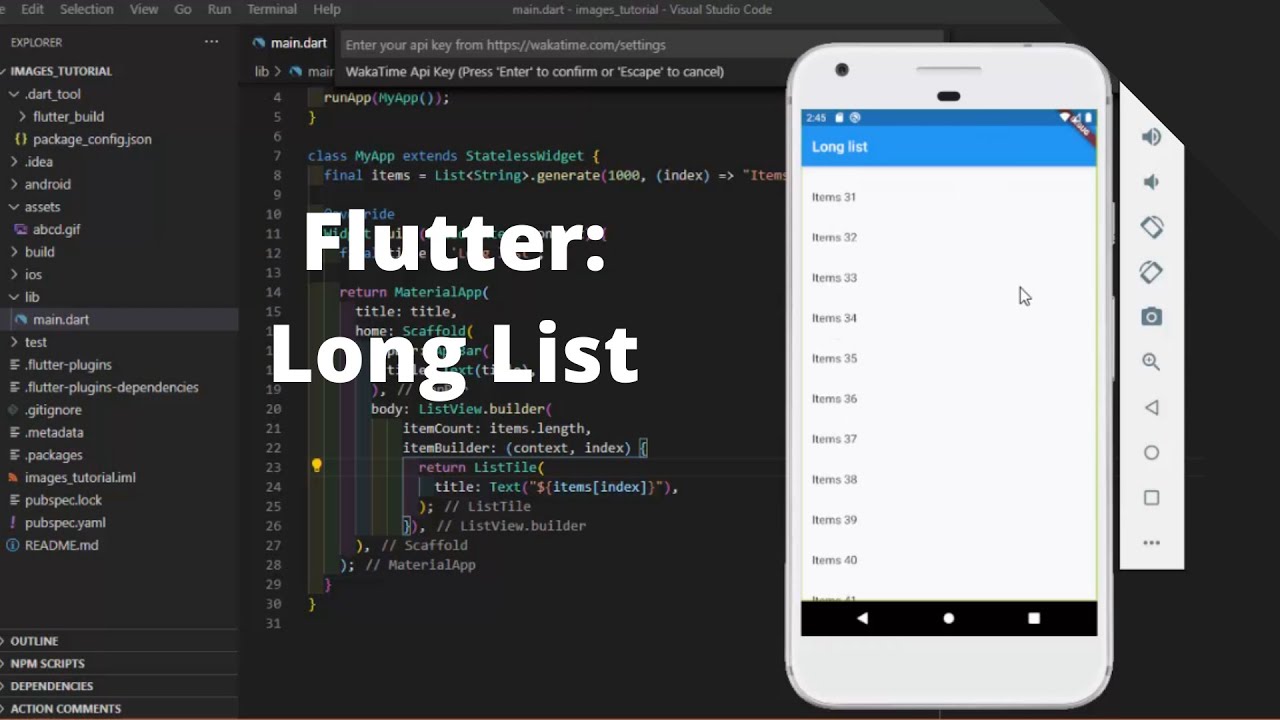Expand the ACTION COMMENTS section
The image size is (1280, 720).
(119, 708)
